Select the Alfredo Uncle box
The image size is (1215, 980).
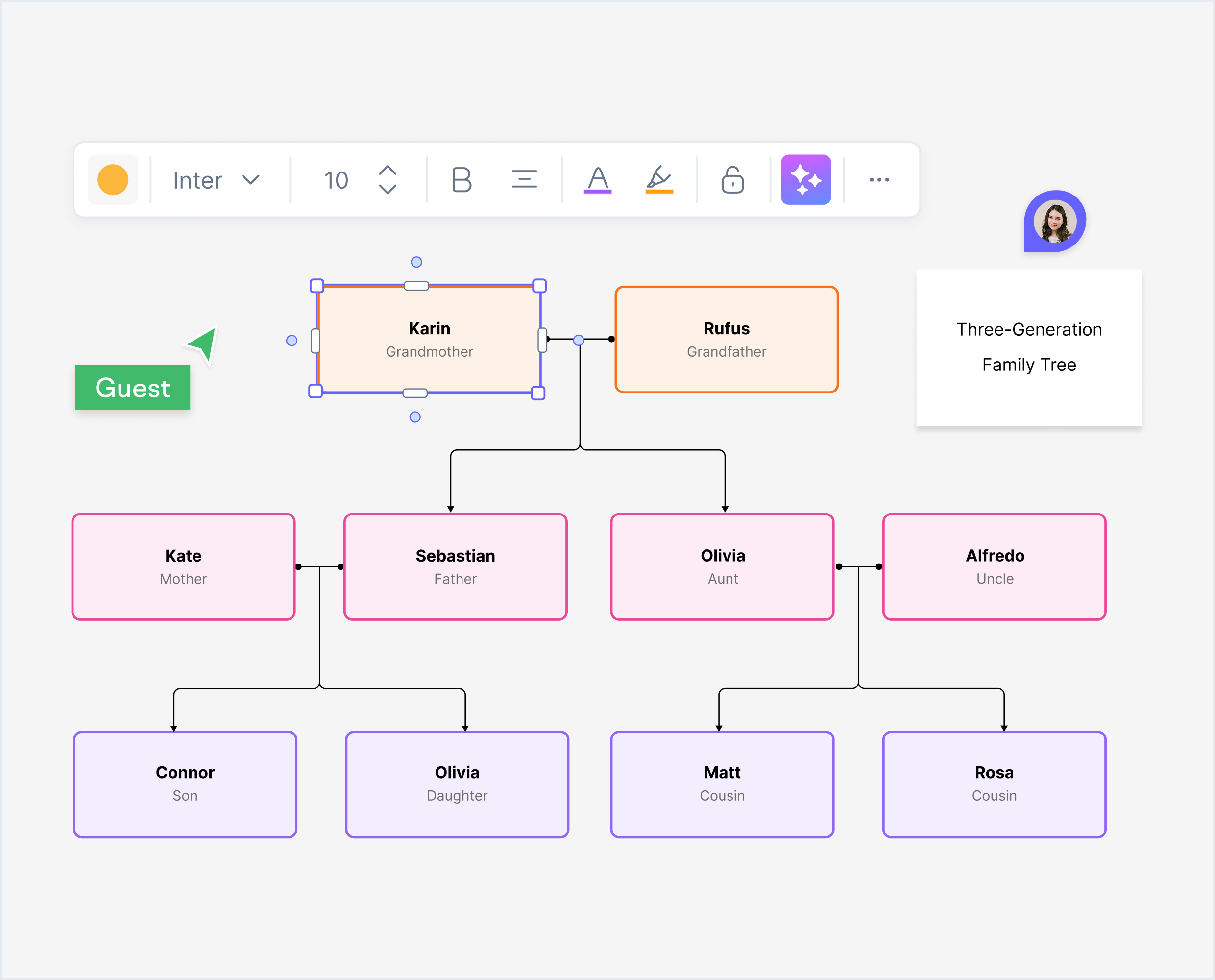pyautogui.click(x=995, y=567)
